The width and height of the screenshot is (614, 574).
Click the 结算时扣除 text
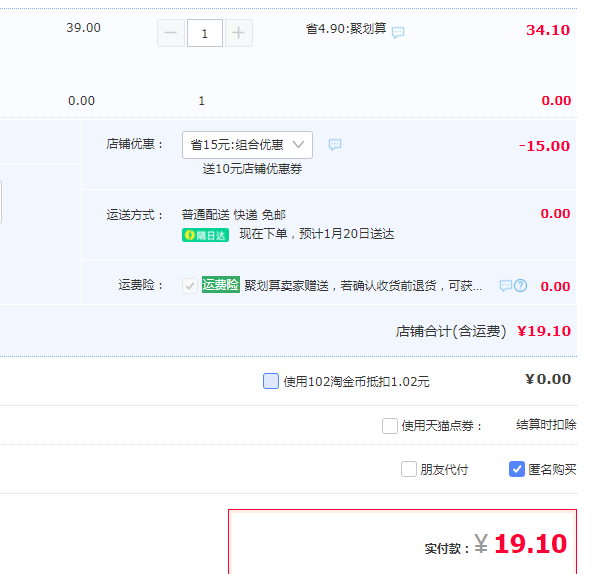pos(546,424)
